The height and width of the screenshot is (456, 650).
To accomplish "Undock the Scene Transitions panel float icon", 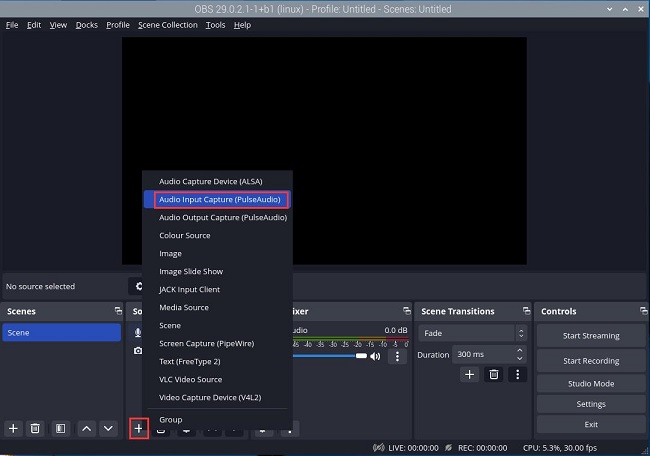I will tap(526, 310).
